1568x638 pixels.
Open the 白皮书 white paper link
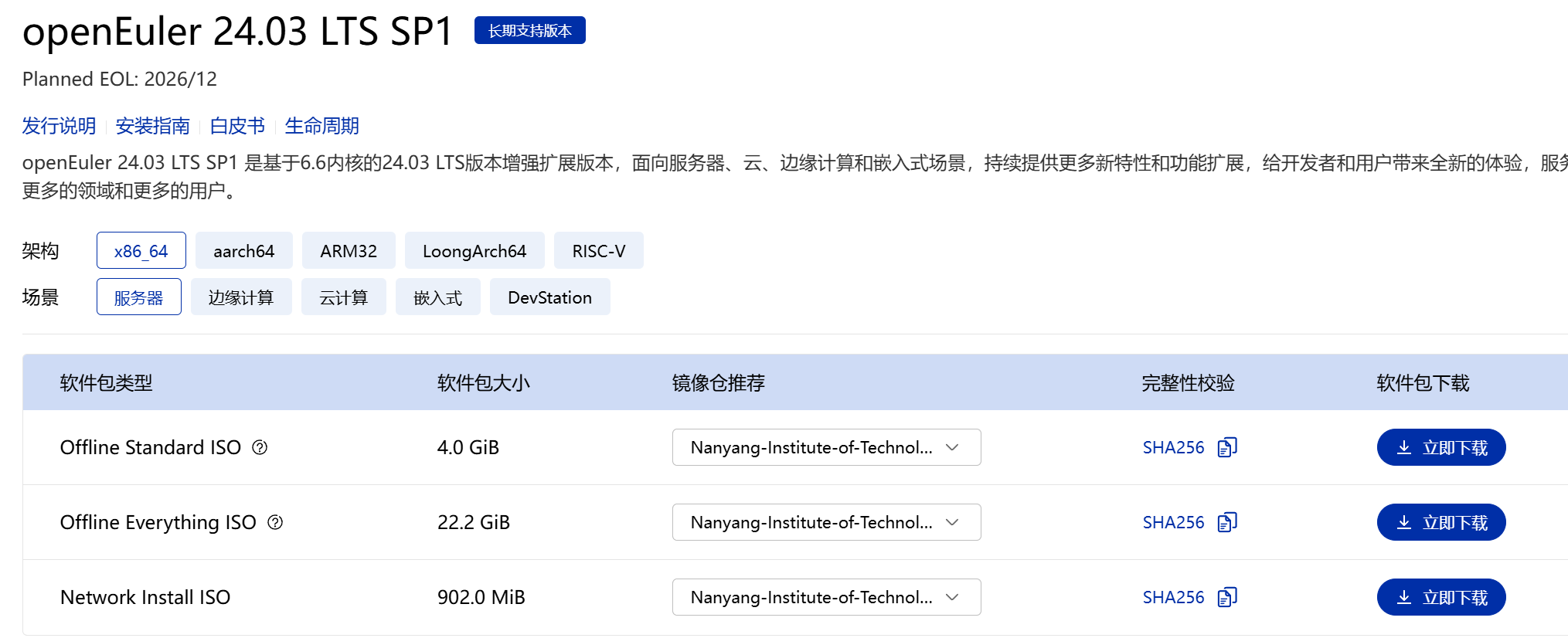click(237, 126)
